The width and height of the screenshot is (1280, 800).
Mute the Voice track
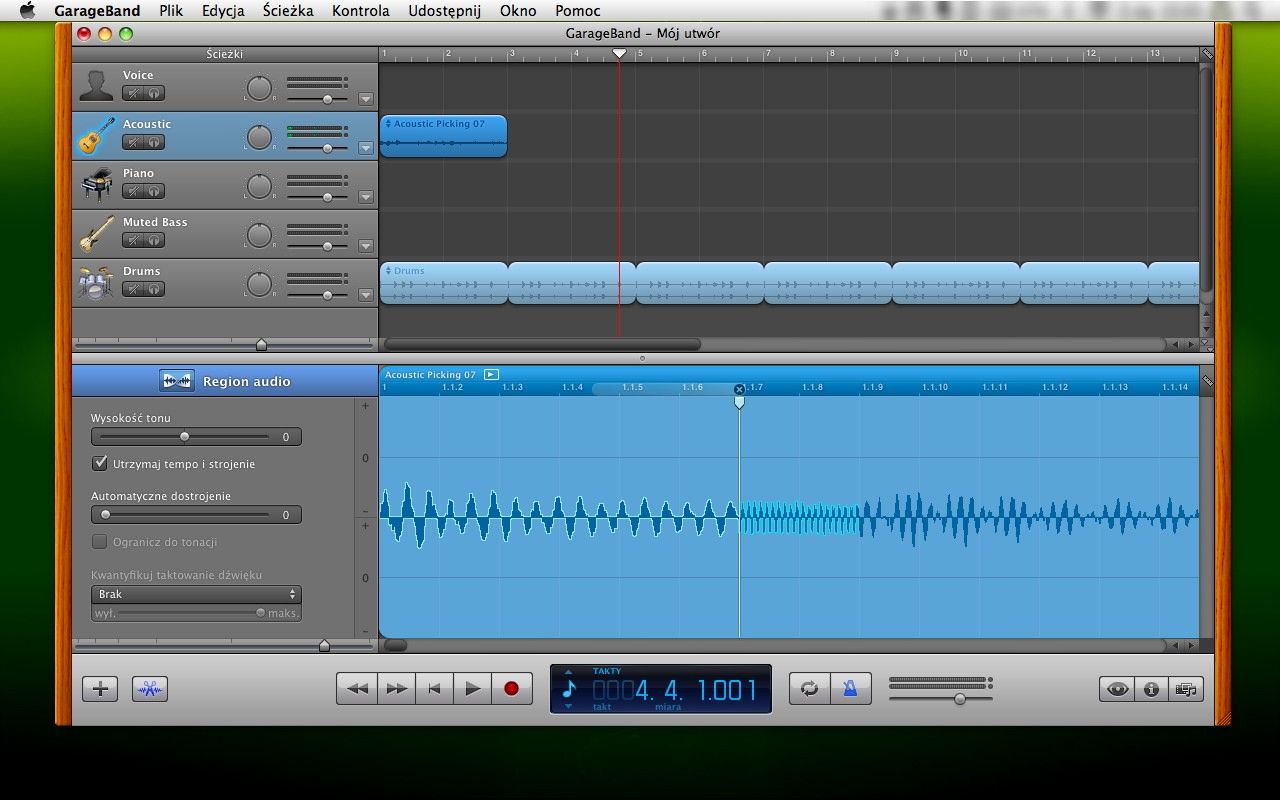point(133,93)
